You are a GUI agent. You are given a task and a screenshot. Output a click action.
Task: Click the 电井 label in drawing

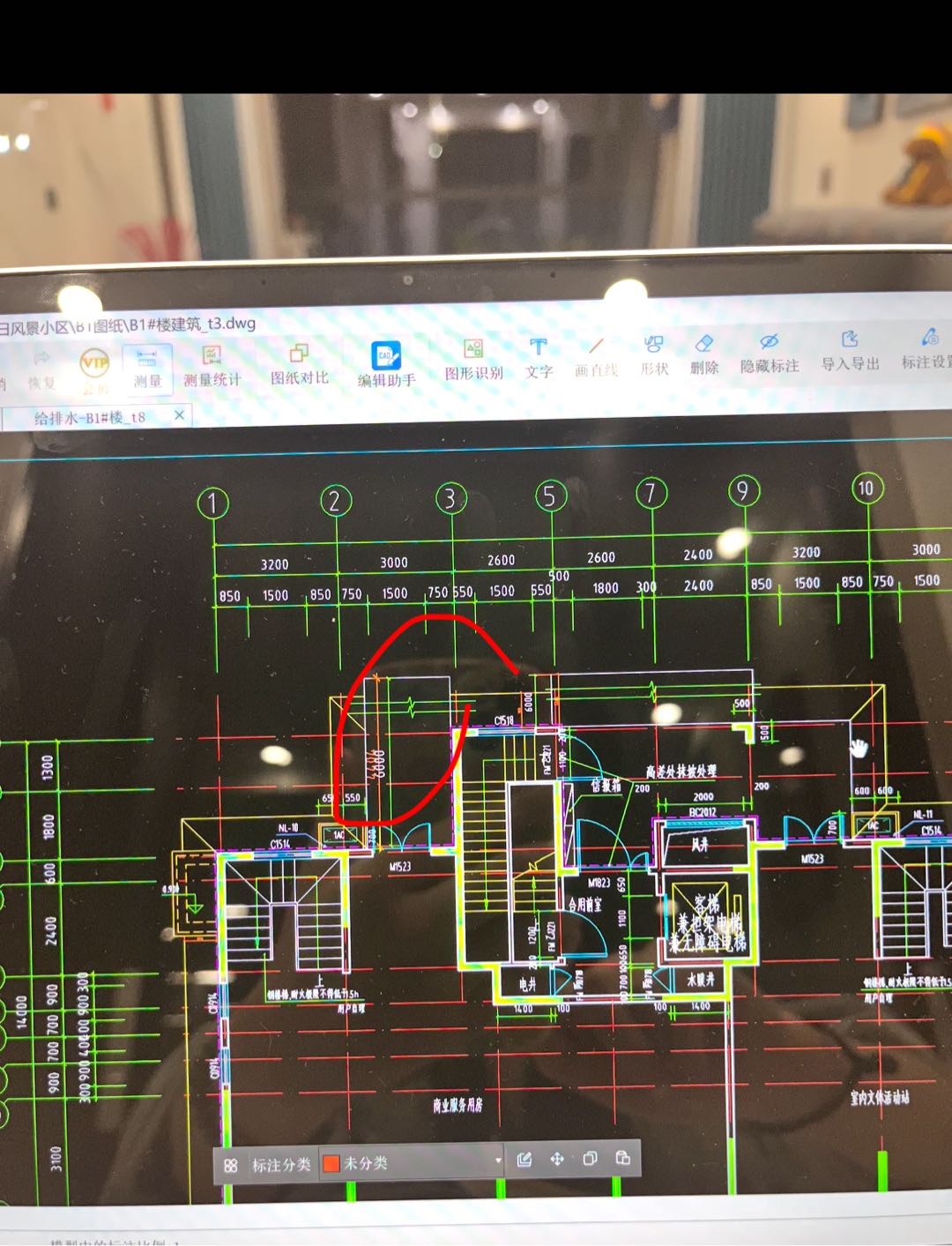point(527,984)
